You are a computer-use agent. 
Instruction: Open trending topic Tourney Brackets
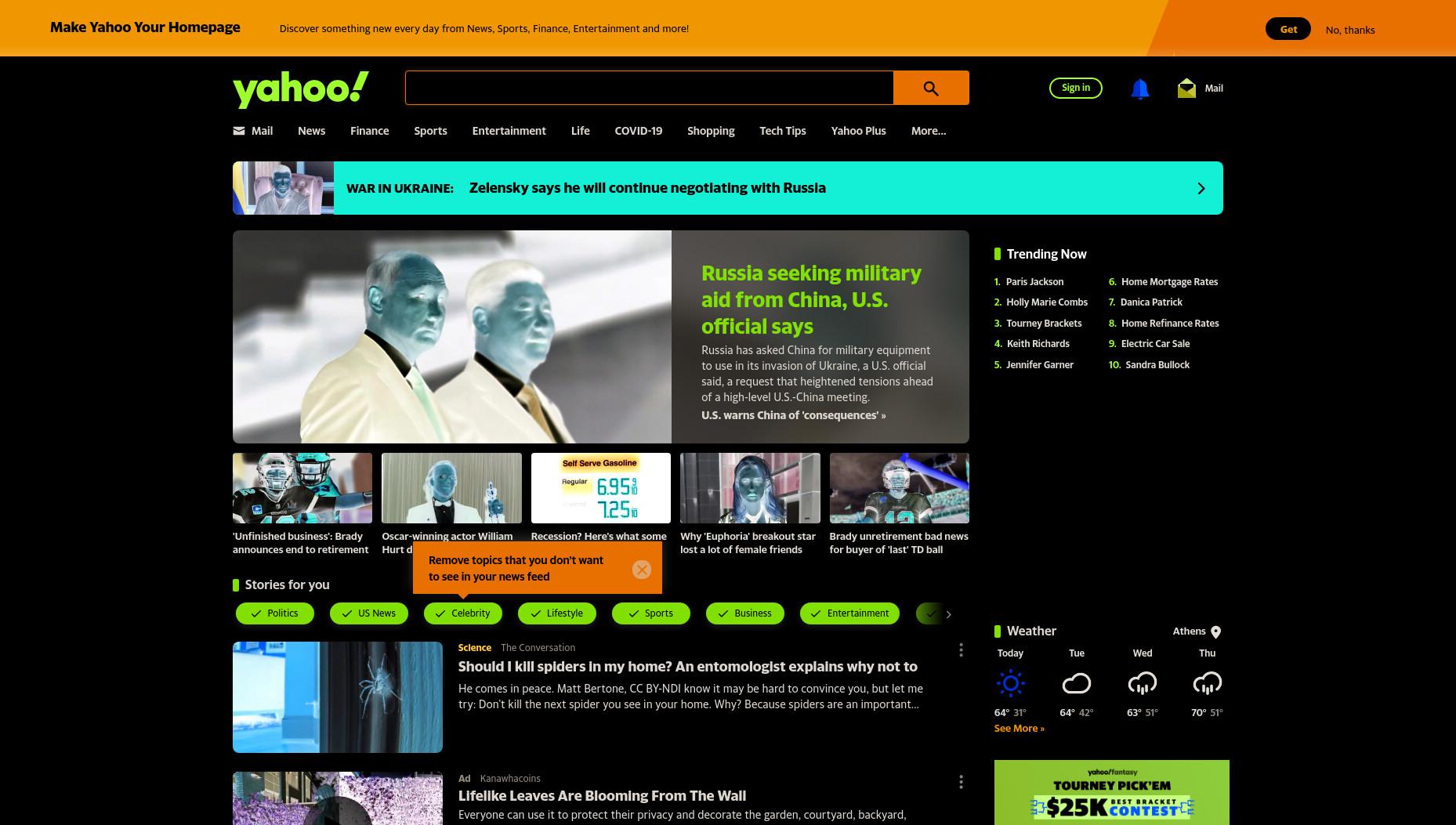1044,324
